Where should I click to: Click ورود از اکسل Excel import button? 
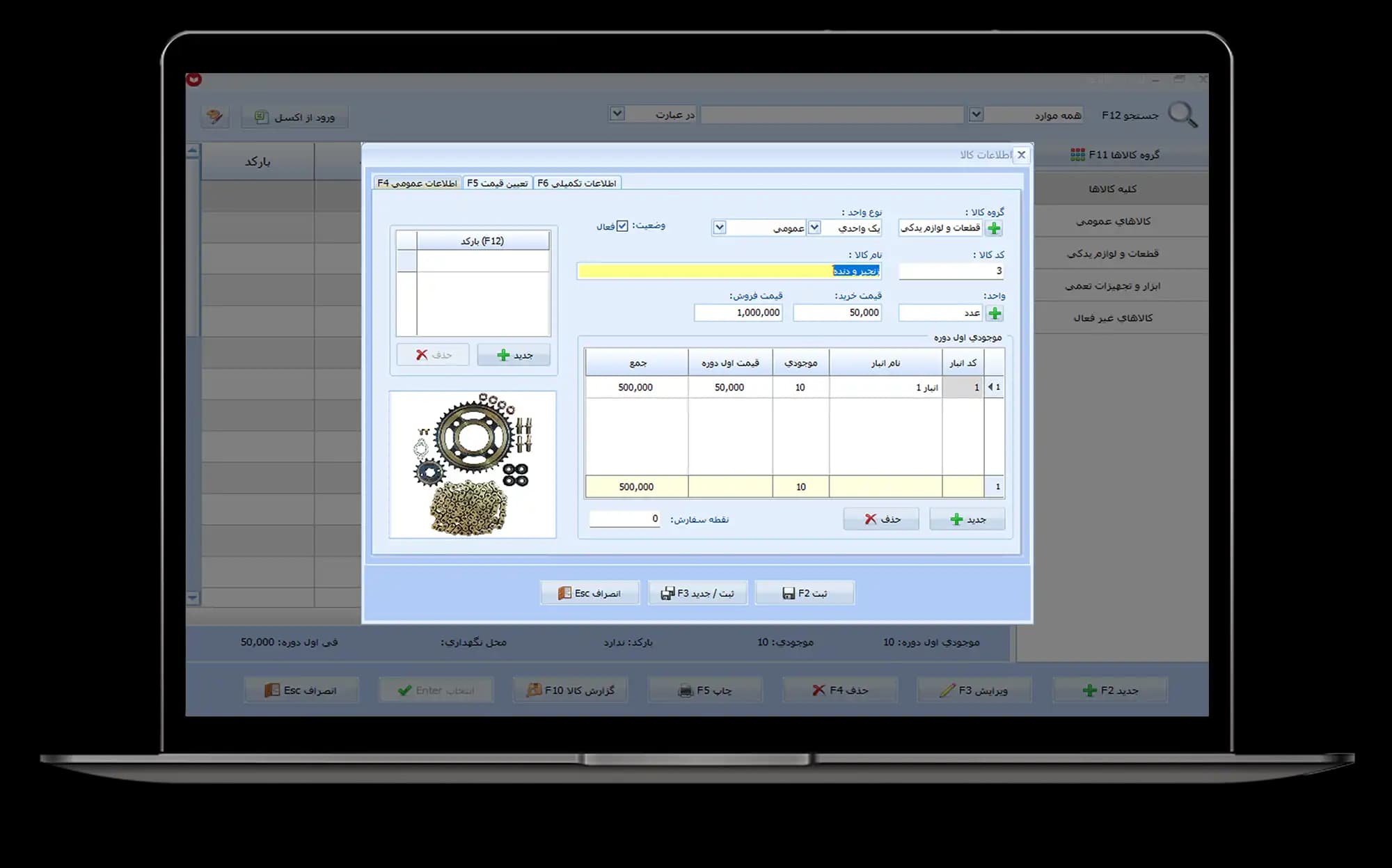pos(295,117)
